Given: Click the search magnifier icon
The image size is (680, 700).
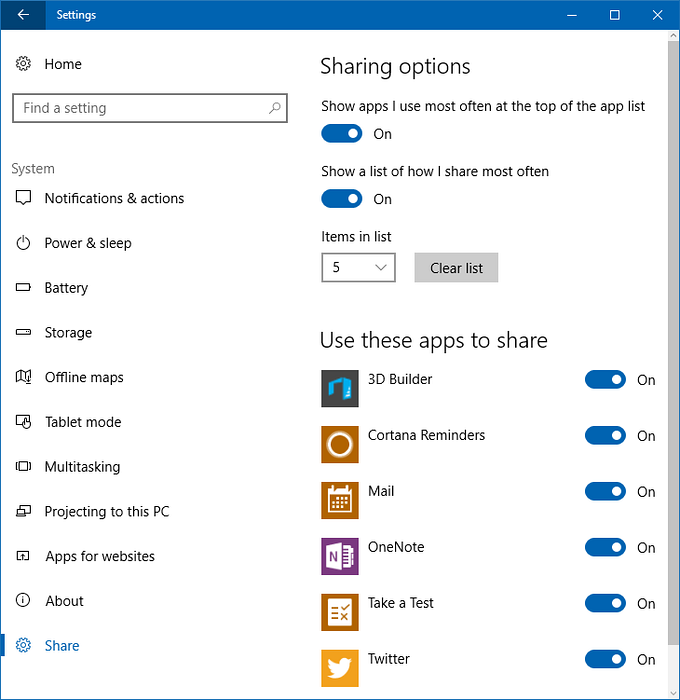Looking at the screenshot, I should pos(275,108).
